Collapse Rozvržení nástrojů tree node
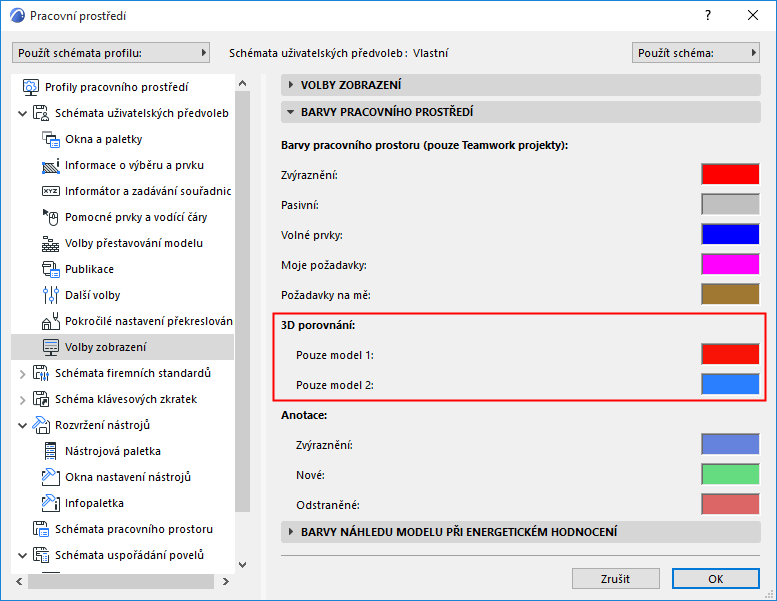The height and width of the screenshot is (601, 777). click(22, 426)
